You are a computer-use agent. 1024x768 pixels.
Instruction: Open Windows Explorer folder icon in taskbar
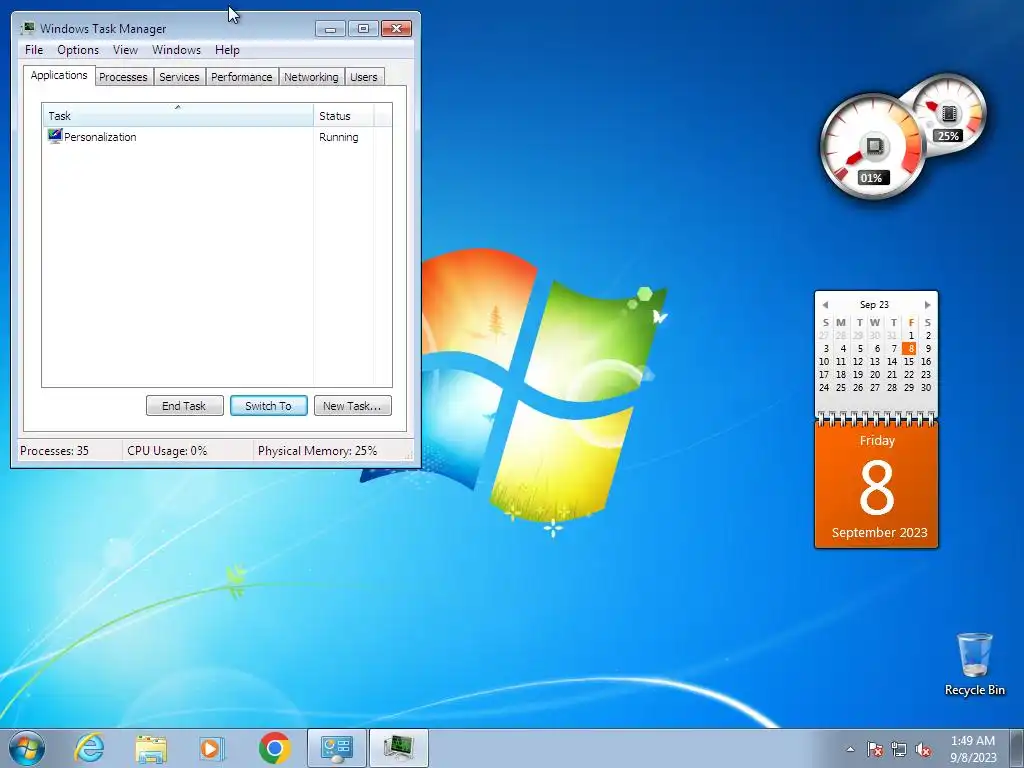(151, 748)
